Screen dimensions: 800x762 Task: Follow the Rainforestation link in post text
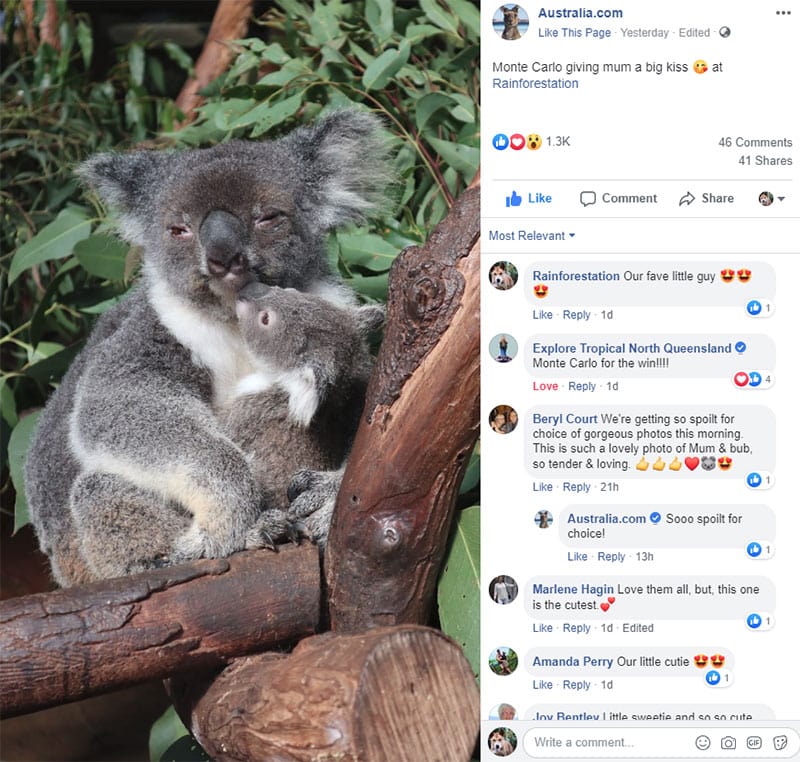point(535,84)
